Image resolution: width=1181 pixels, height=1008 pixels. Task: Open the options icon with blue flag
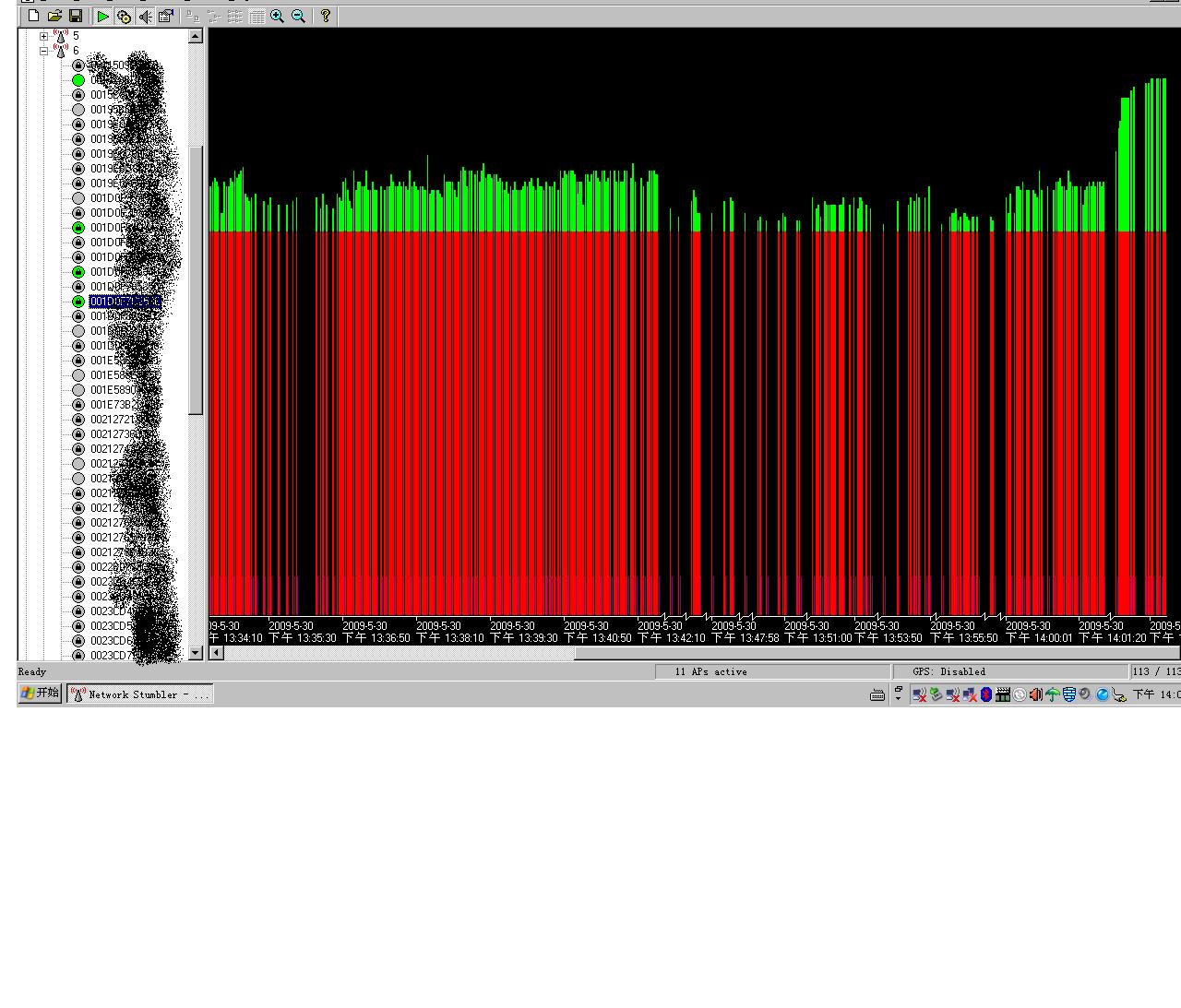[166, 16]
